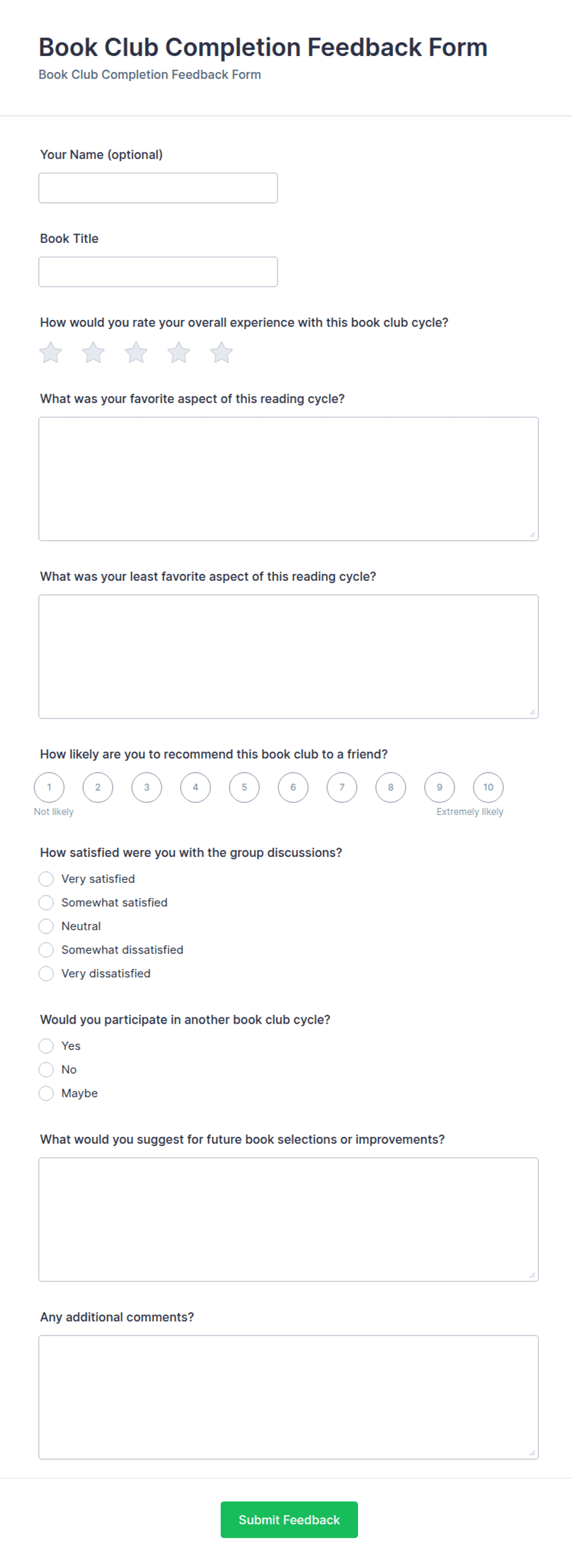Choose the fourth star rating
The image size is (572, 1568).
178,352
